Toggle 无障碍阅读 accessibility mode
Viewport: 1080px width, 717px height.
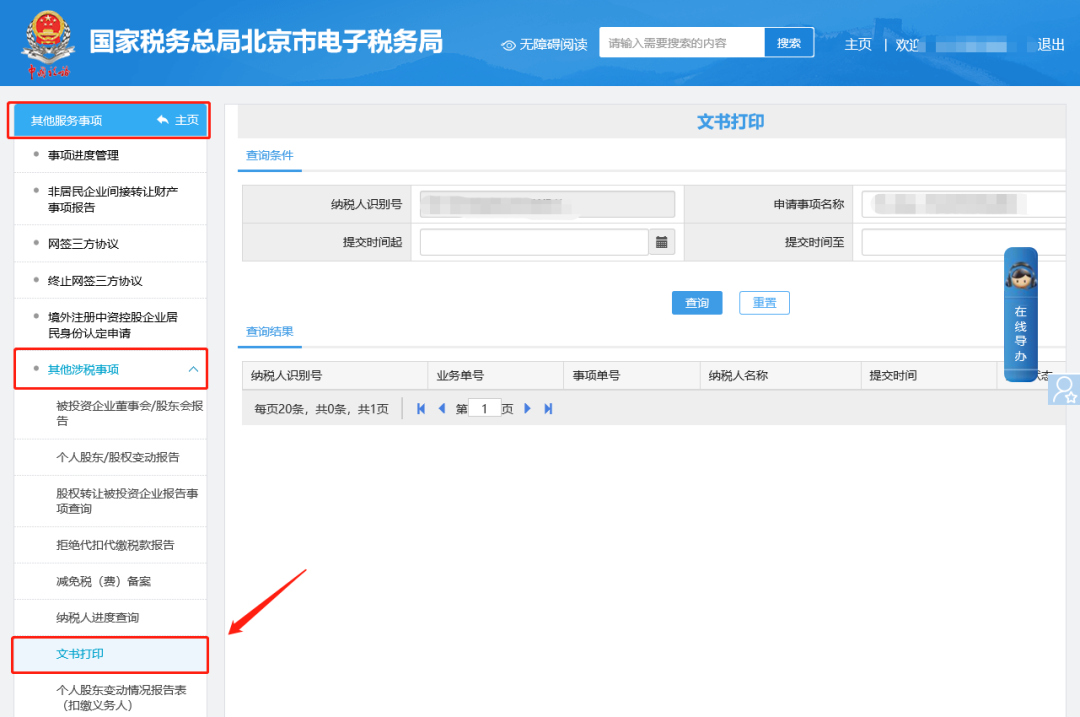coord(544,45)
